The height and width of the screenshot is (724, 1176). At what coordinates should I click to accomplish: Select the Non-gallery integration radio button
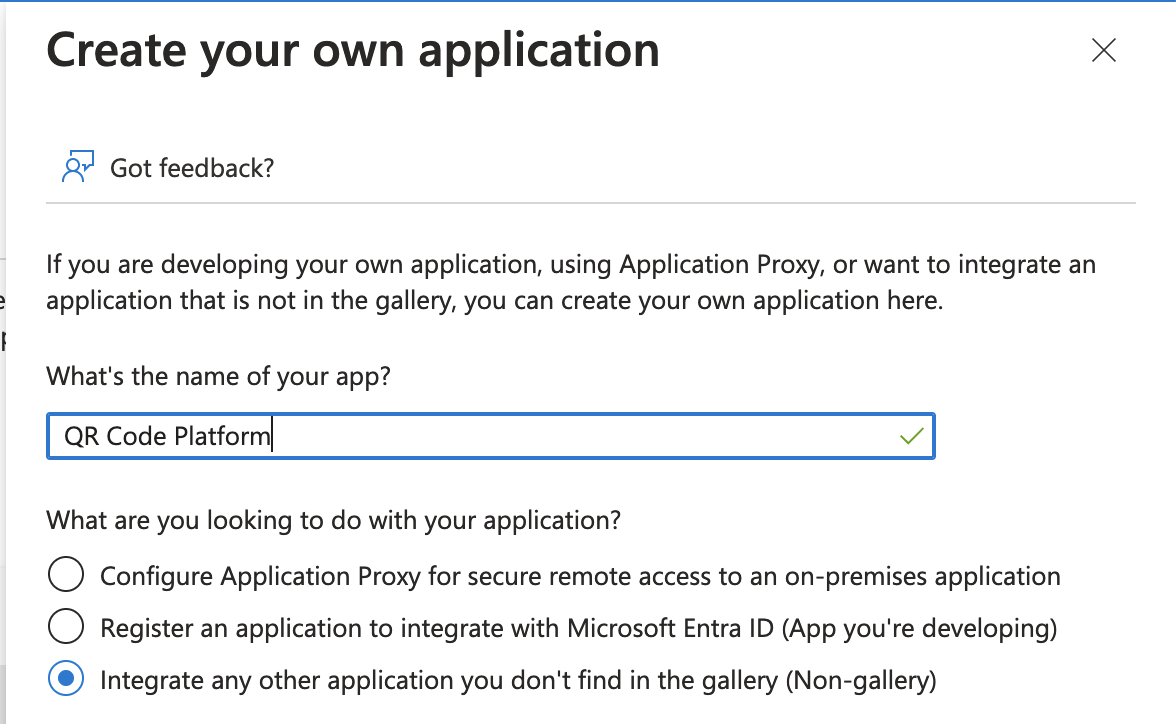coord(66,678)
